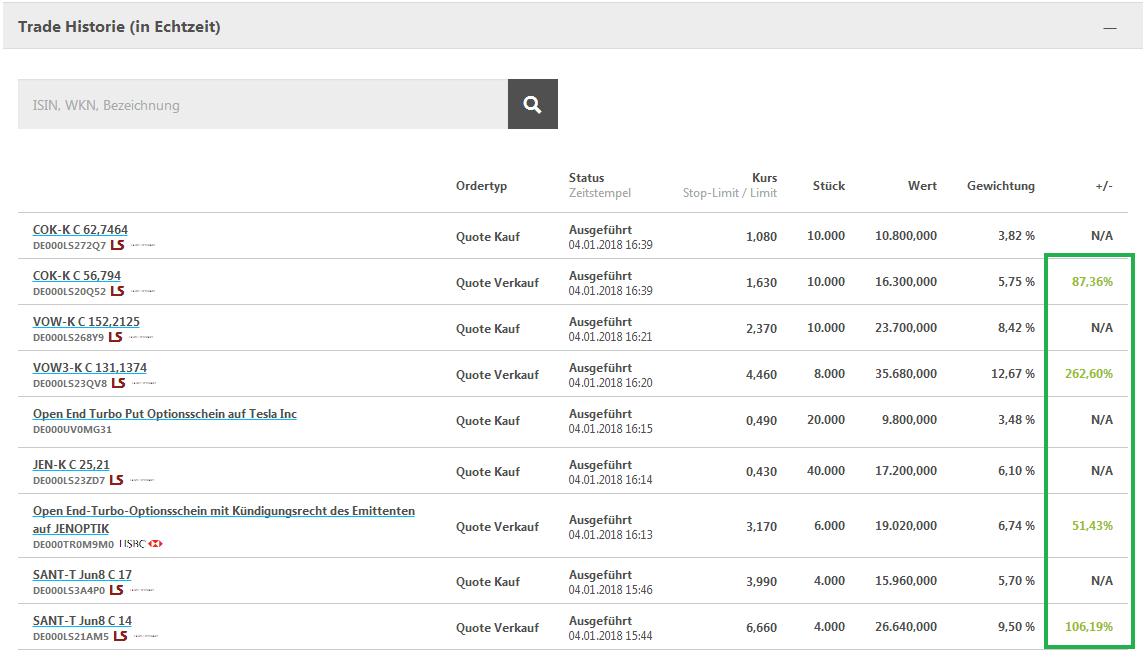Select quantity 40.000 in JEN-K row

826,470
